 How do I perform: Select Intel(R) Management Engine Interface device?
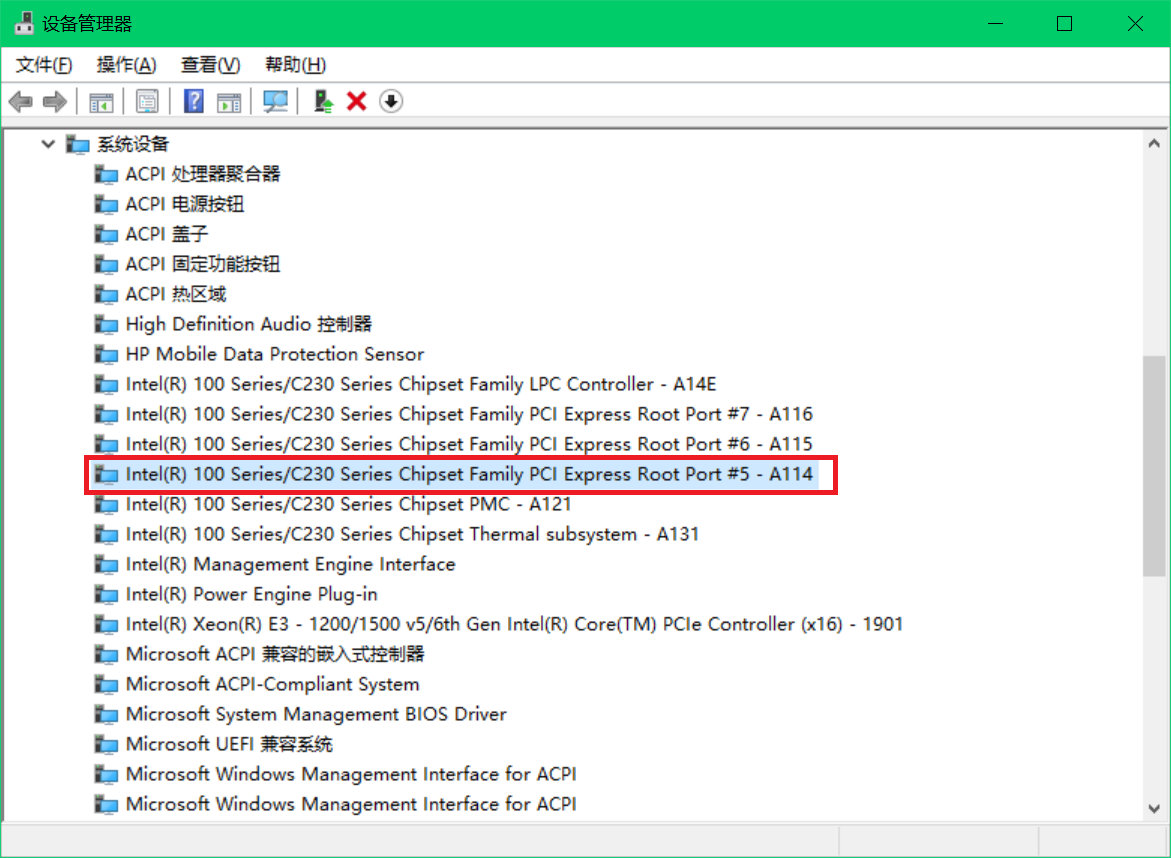(290, 564)
